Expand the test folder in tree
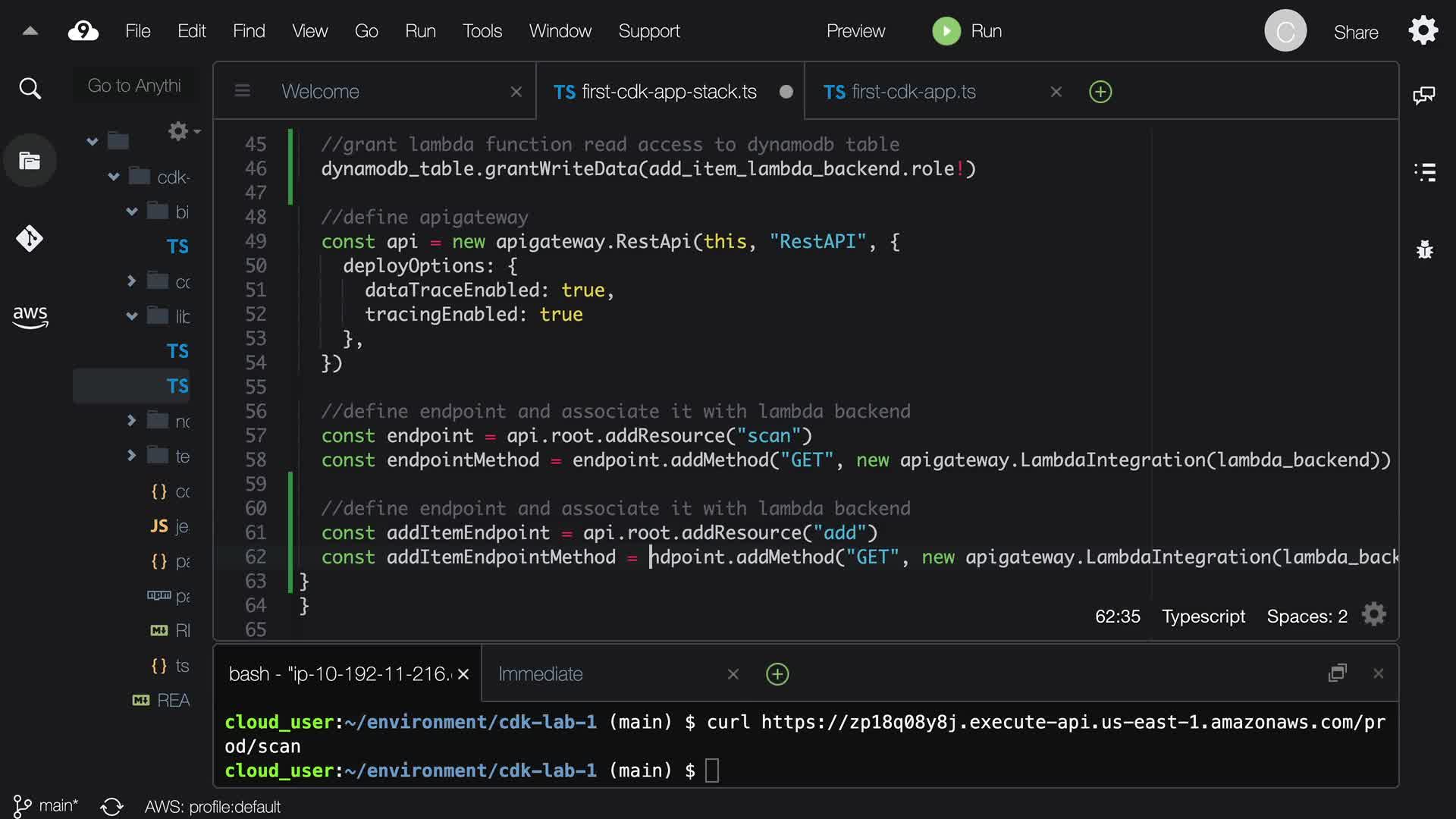 tap(132, 456)
